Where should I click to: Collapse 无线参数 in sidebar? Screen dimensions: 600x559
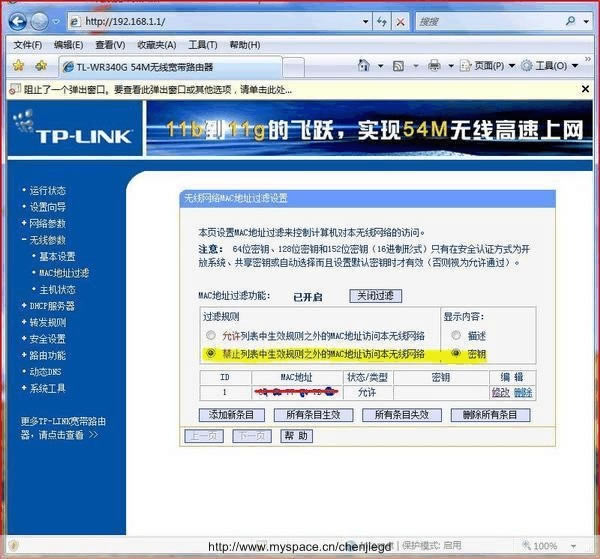click(47, 240)
